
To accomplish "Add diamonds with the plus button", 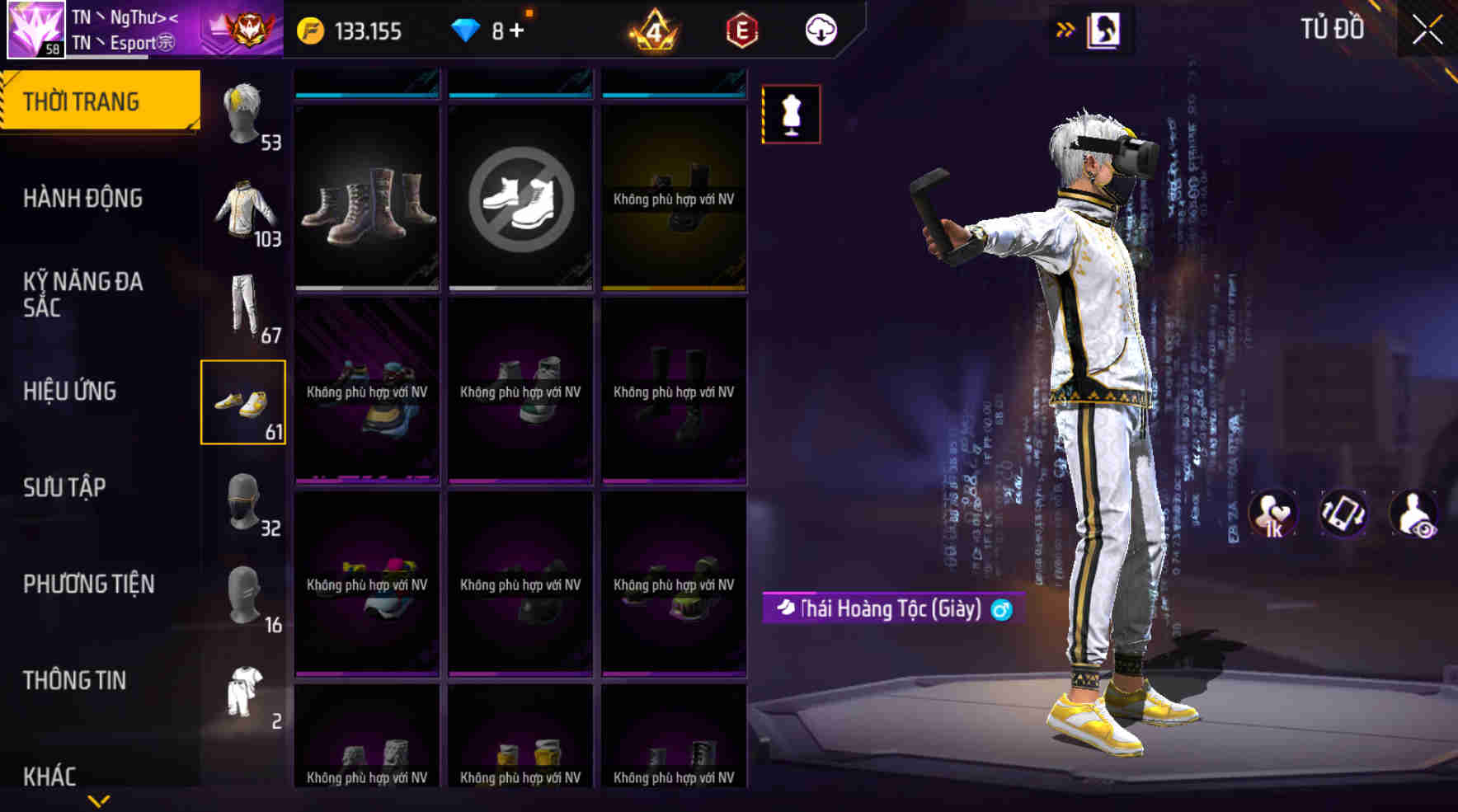I will [x=516, y=31].
